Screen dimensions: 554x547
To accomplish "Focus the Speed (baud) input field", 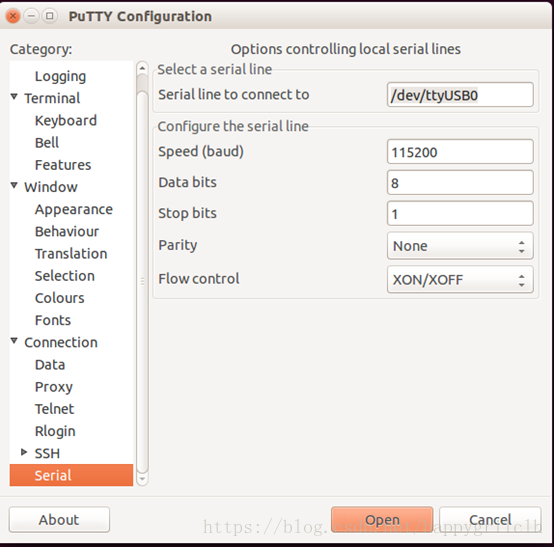I will [x=460, y=152].
